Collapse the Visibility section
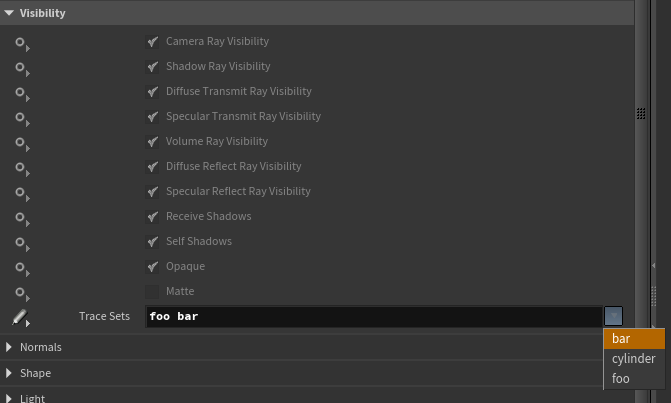The height and width of the screenshot is (403, 671). pos(10,14)
